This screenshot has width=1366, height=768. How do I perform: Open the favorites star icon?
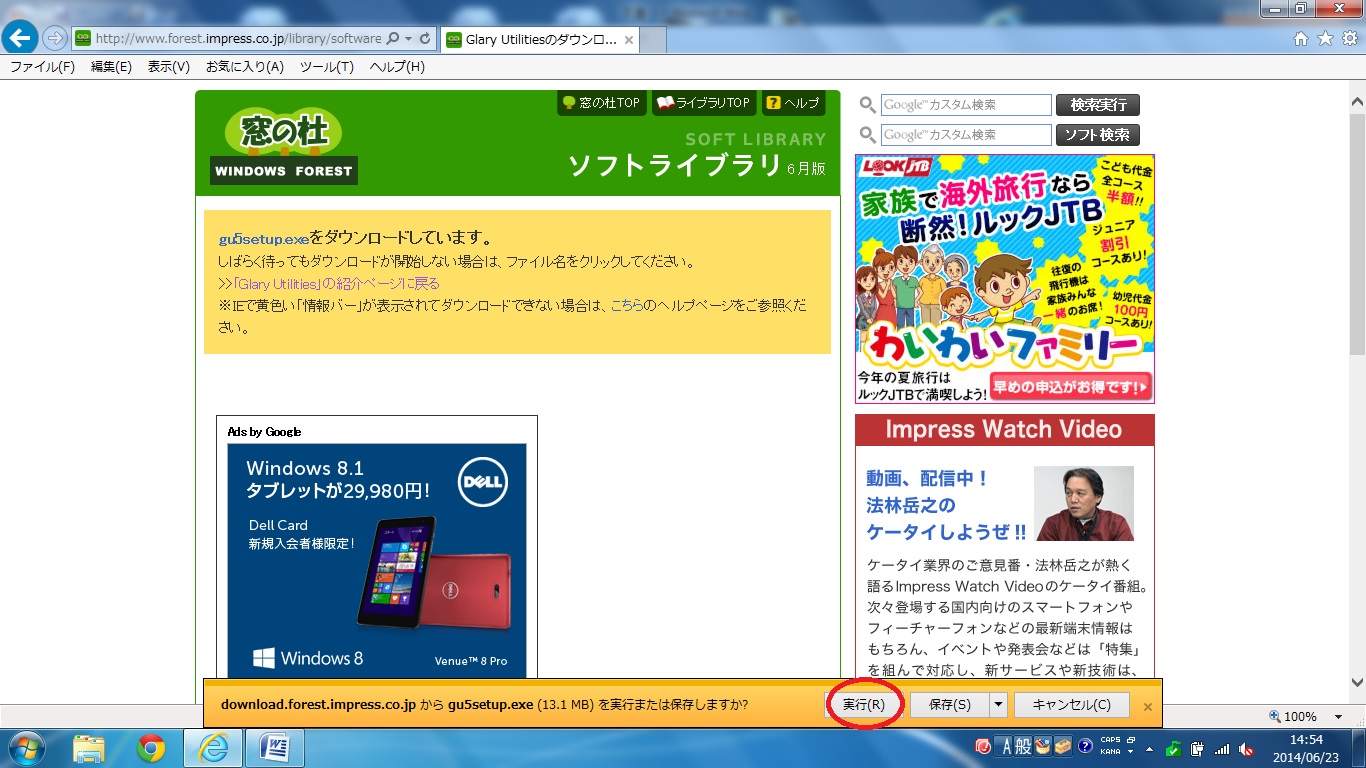[x=1325, y=39]
